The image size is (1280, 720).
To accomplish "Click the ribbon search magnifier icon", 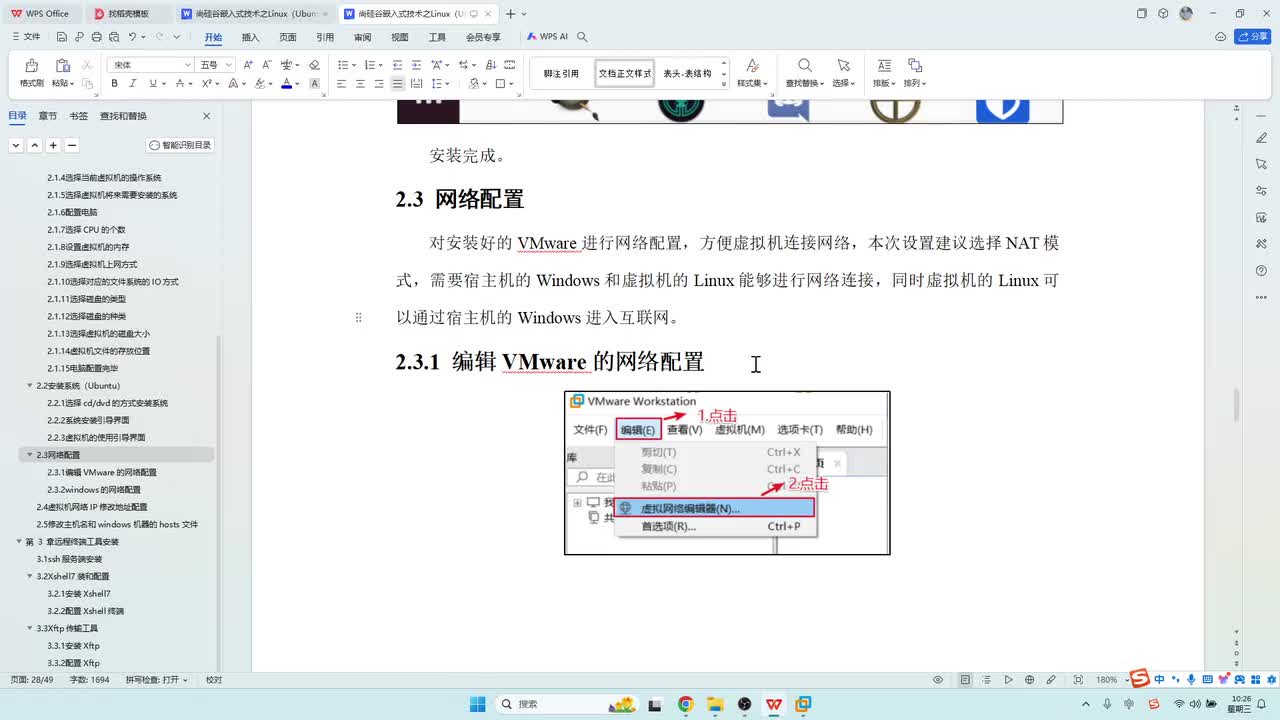I will (582, 37).
